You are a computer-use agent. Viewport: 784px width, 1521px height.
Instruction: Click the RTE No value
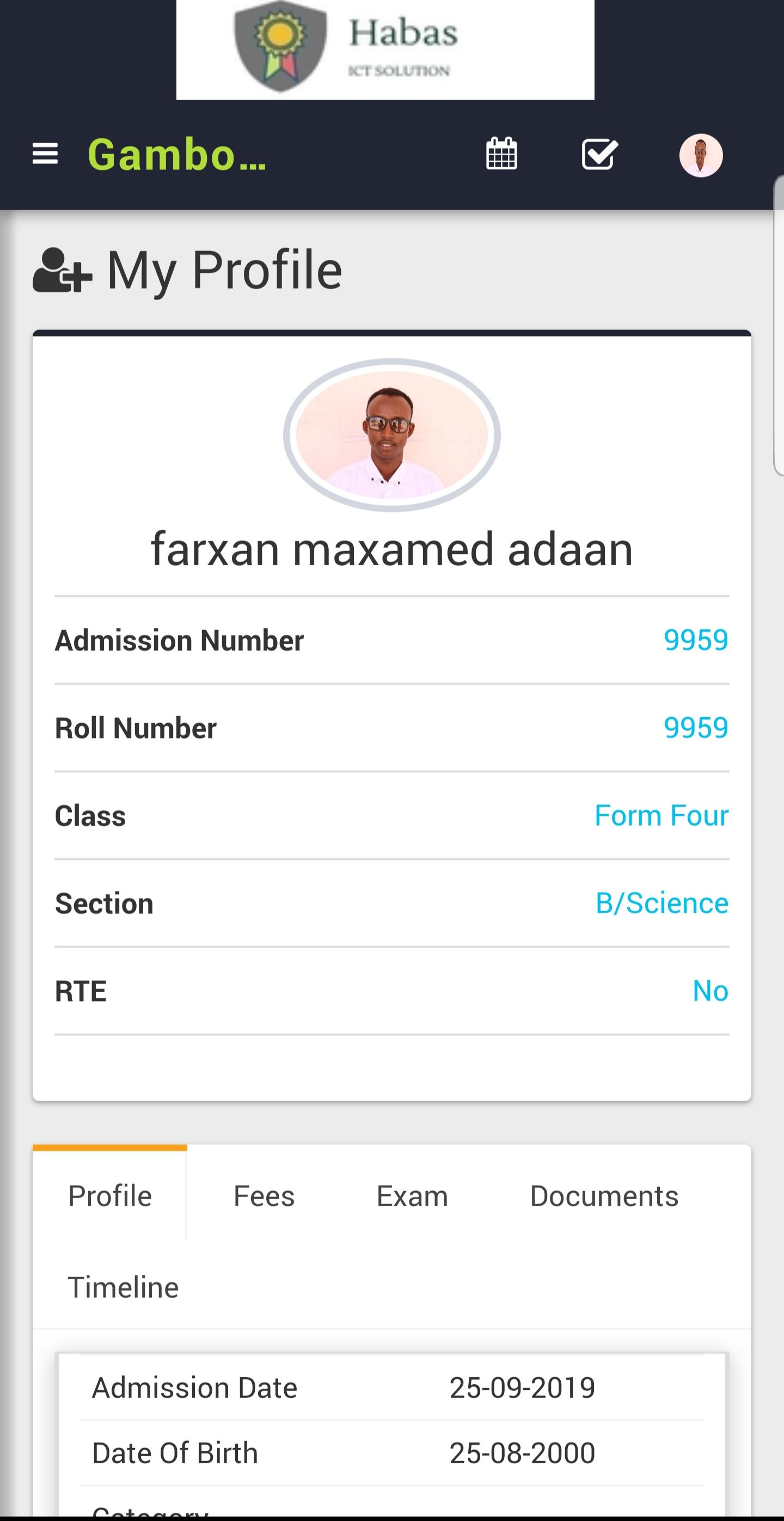tap(710, 991)
